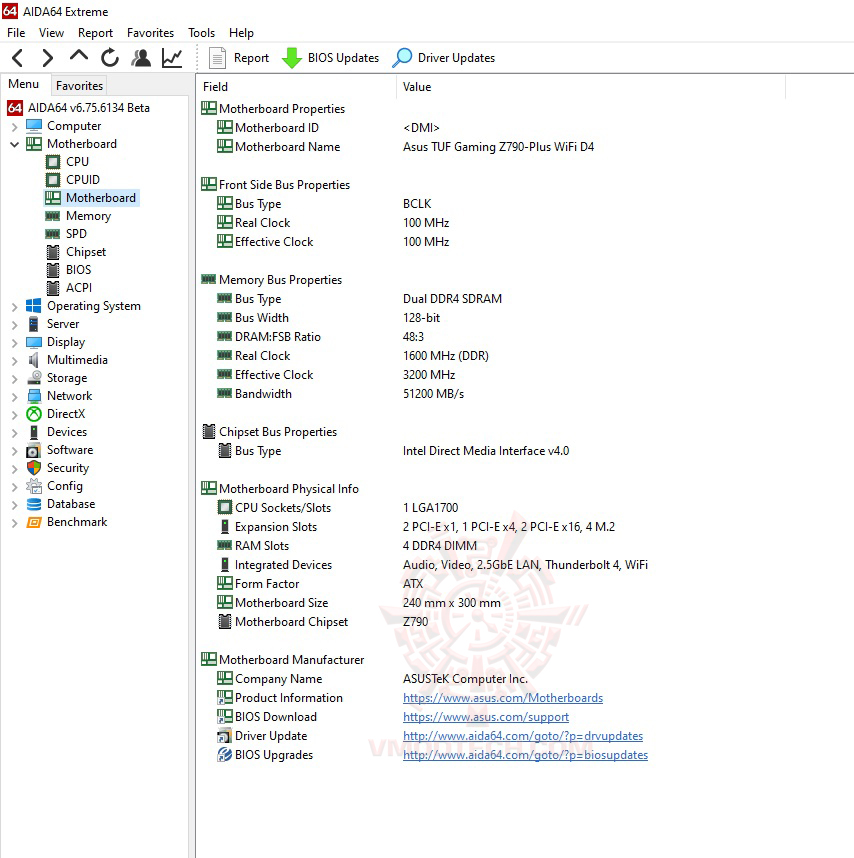Refresh the current page
854x858 pixels.
point(110,57)
